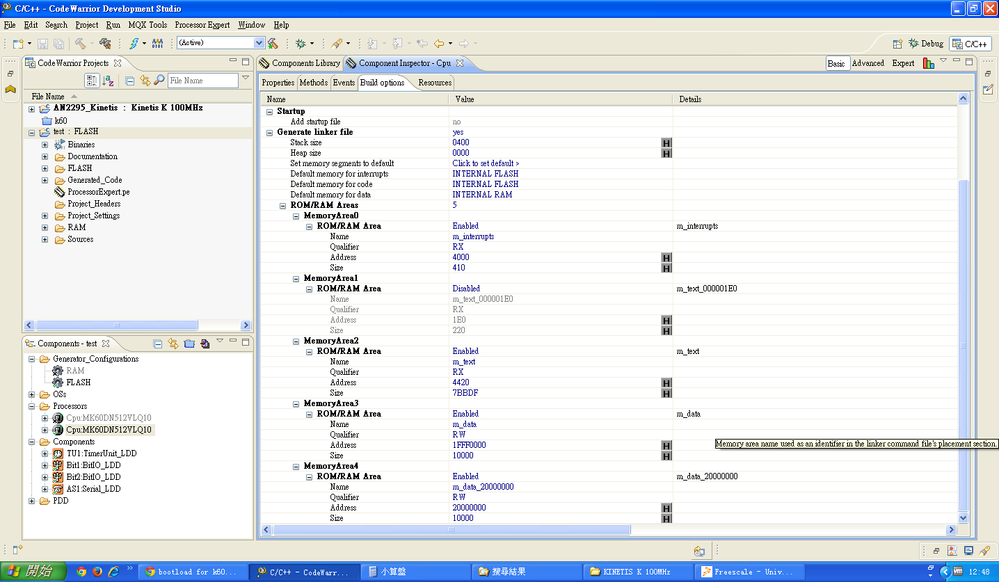Click the Open Perspective icon near Debug
This screenshot has height=582, width=999.
[897, 43]
